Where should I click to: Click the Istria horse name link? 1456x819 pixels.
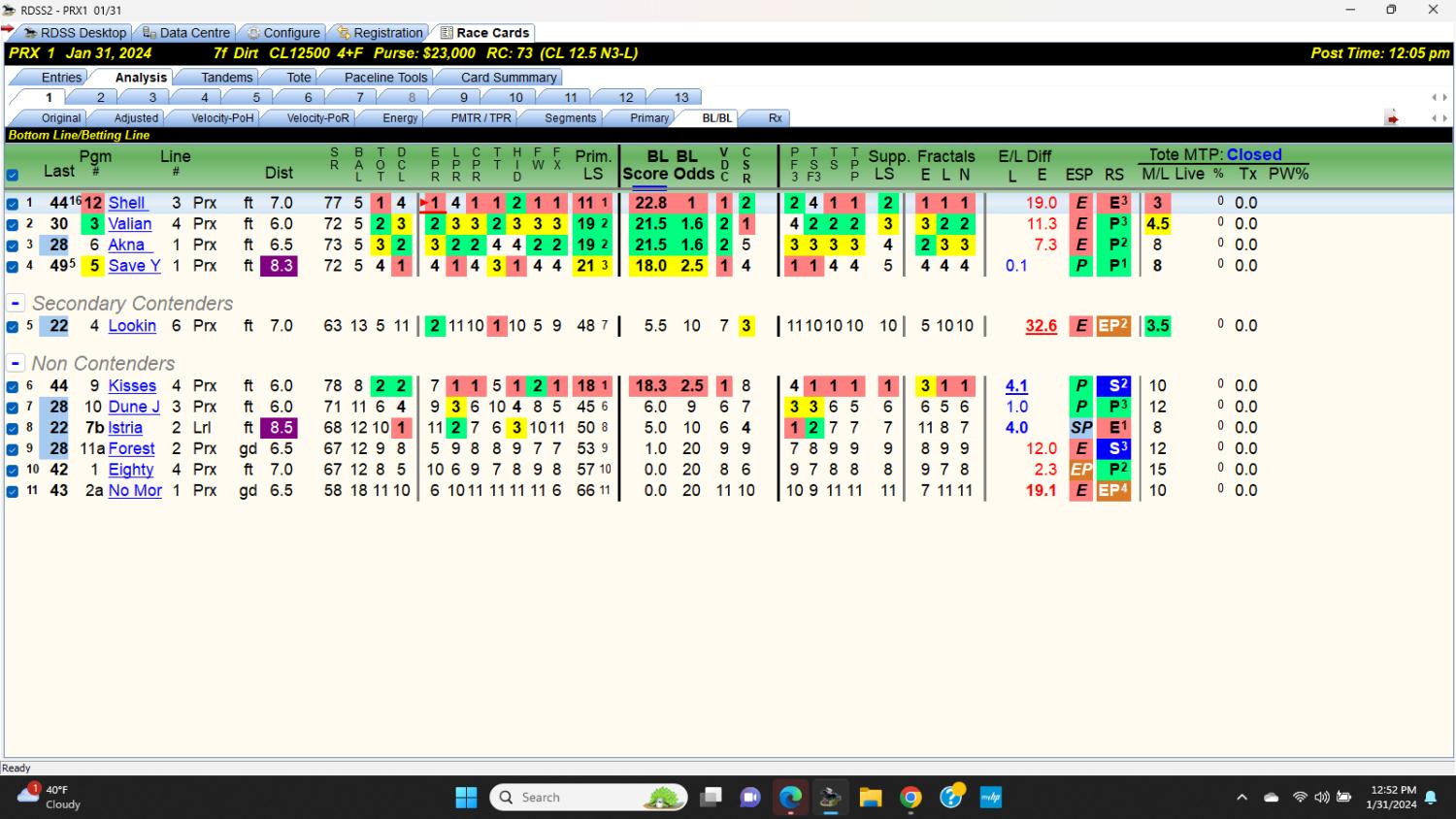coord(125,428)
